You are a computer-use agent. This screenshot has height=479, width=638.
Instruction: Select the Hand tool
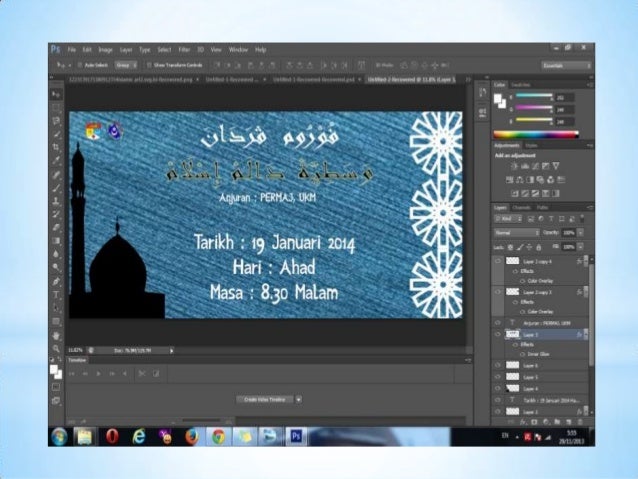click(x=56, y=335)
